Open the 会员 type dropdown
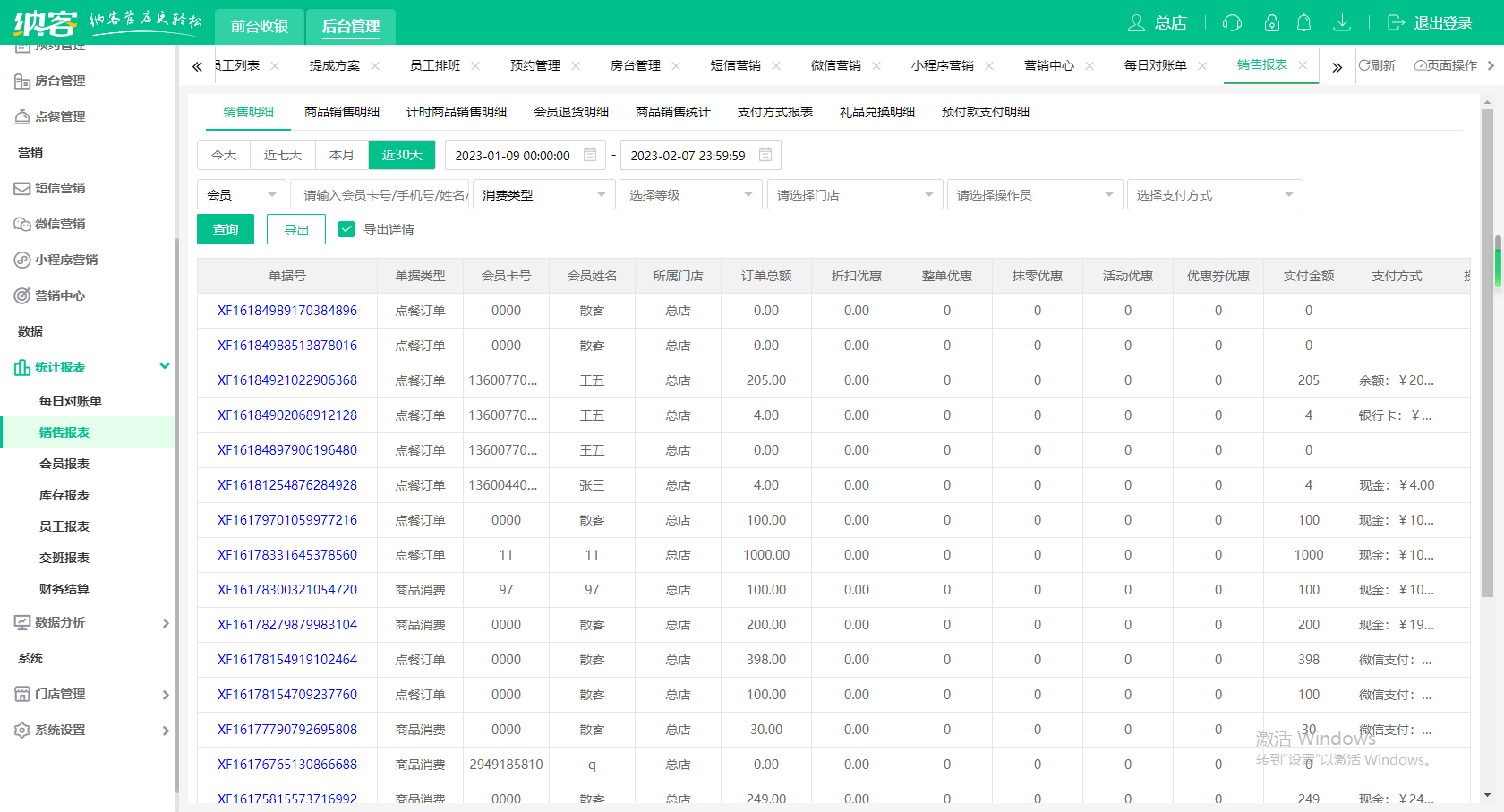 [x=242, y=194]
